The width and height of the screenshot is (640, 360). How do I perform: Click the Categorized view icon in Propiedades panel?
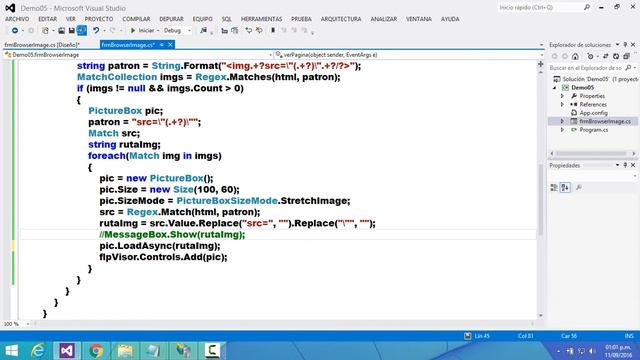pyautogui.click(x=554, y=187)
